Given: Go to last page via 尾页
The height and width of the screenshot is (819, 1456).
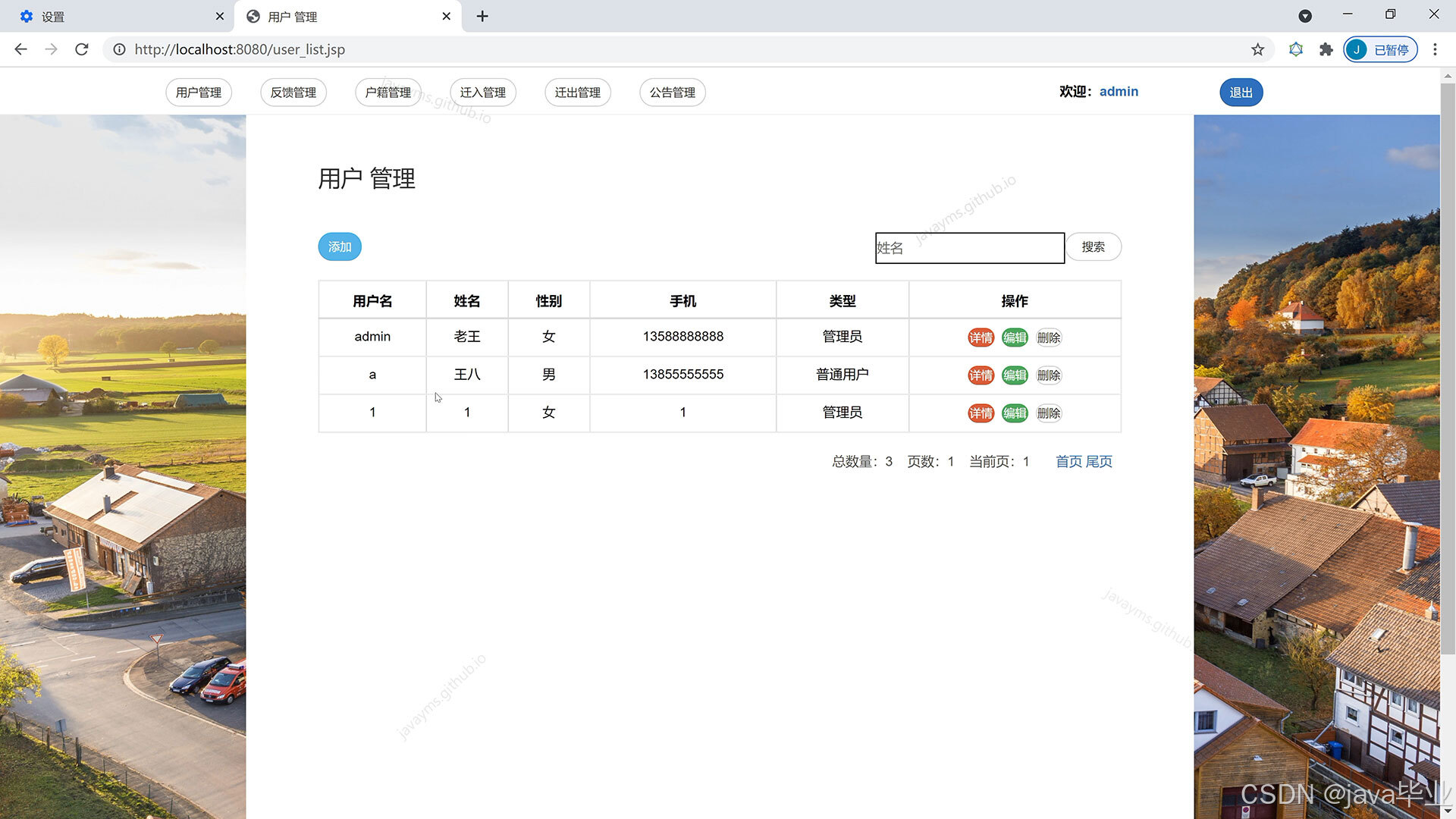Looking at the screenshot, I should pos(1099,462).
